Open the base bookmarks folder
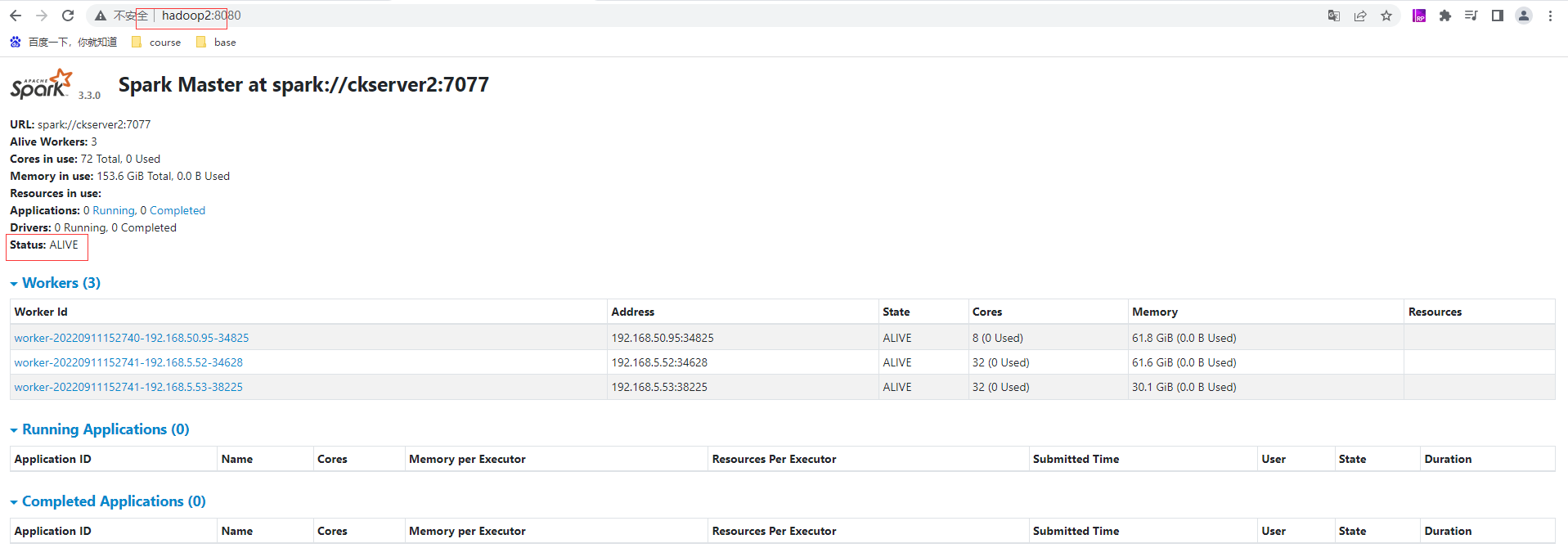1568x557 pixels. click(216, 42)
